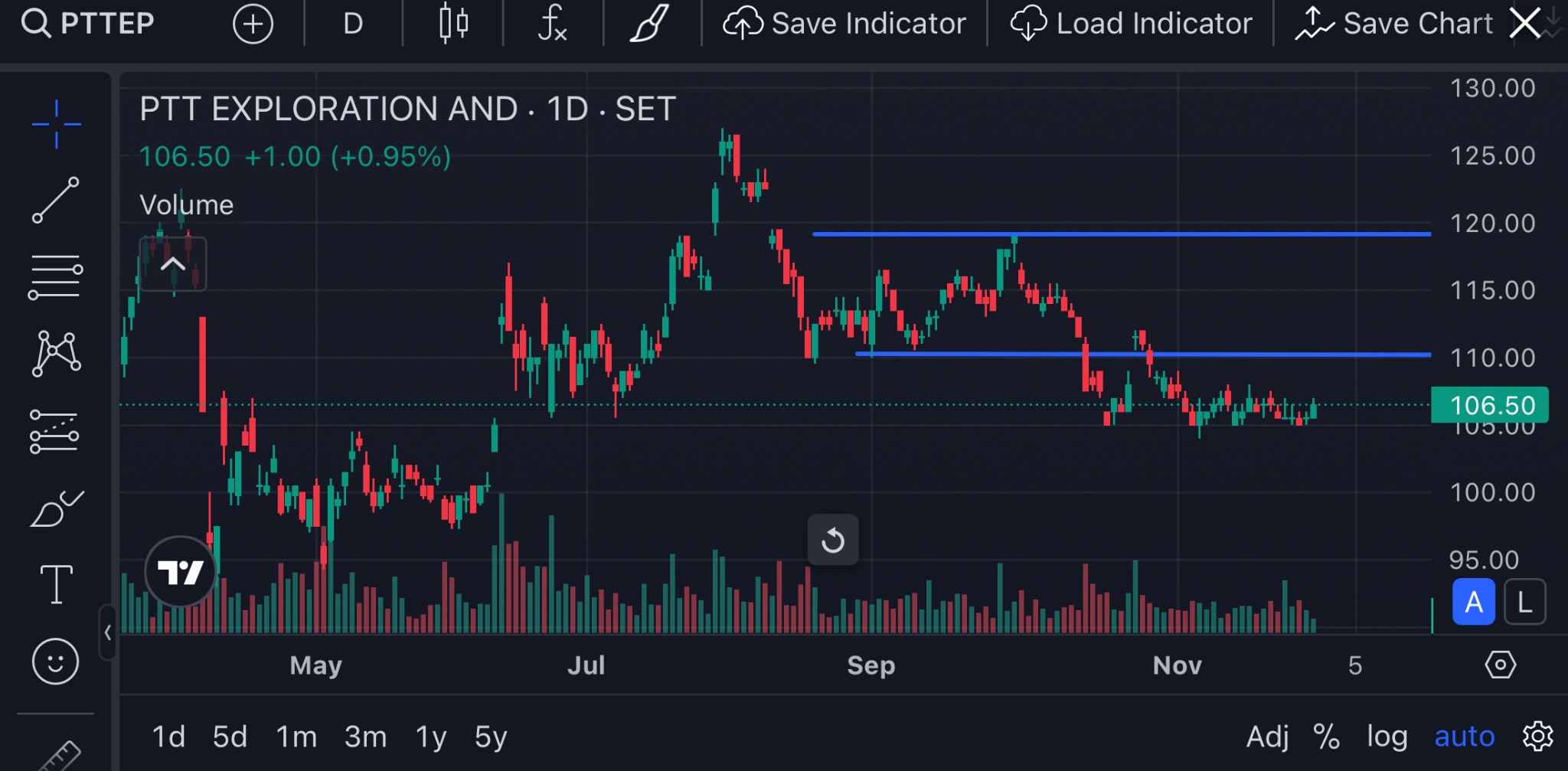Toggle the percent scale

tap(1326, 737)
